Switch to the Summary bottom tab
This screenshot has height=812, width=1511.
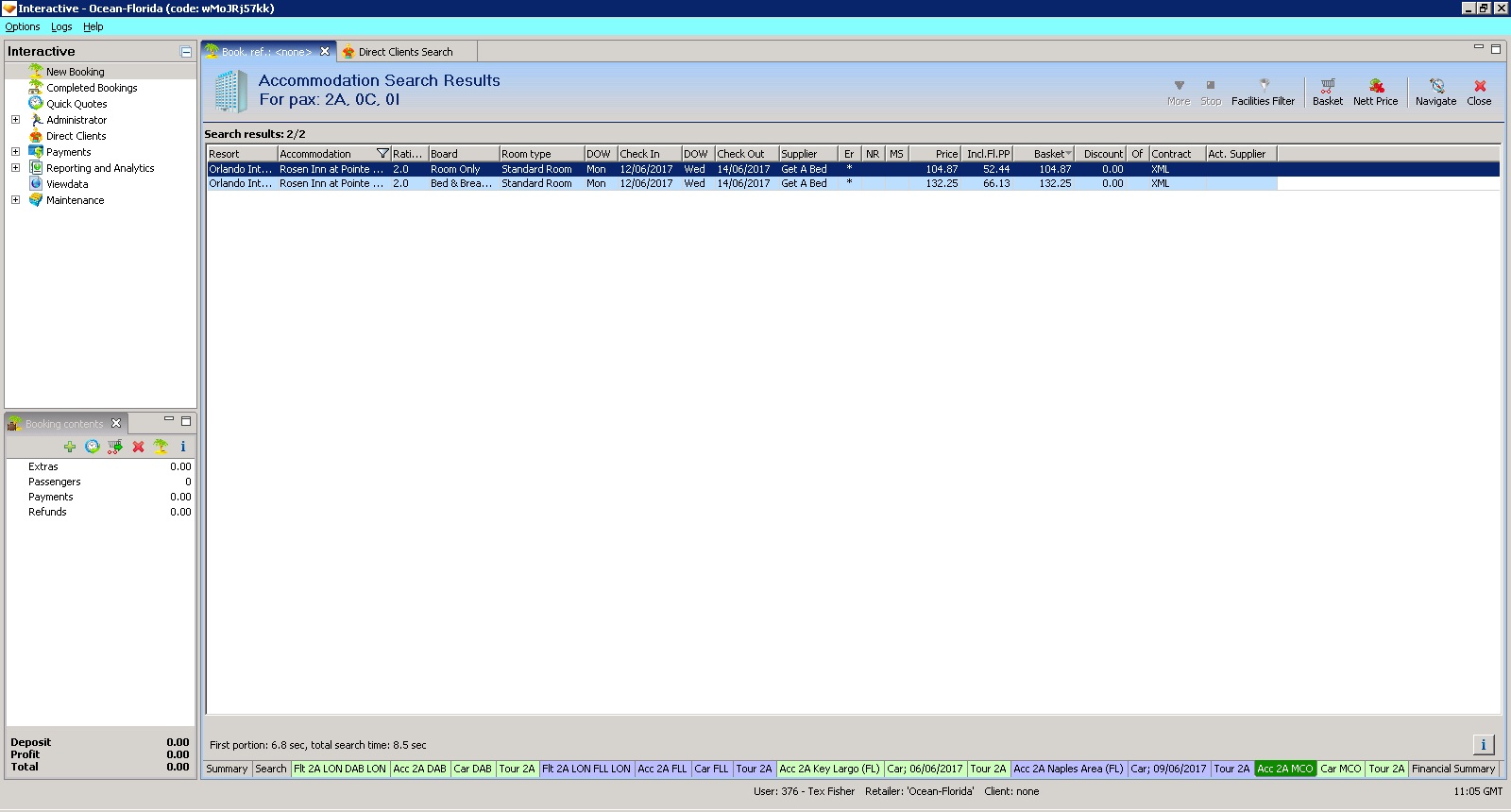pos(227,769)
